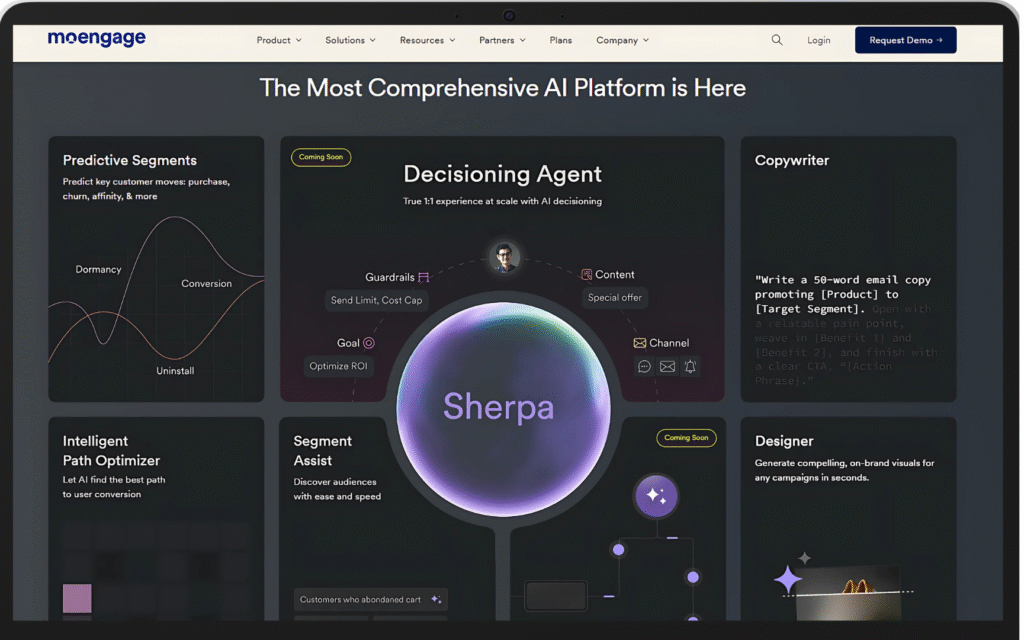Select the chat bubble channel icon
Screen dimensions: 1024x640
tap(644, 366)
